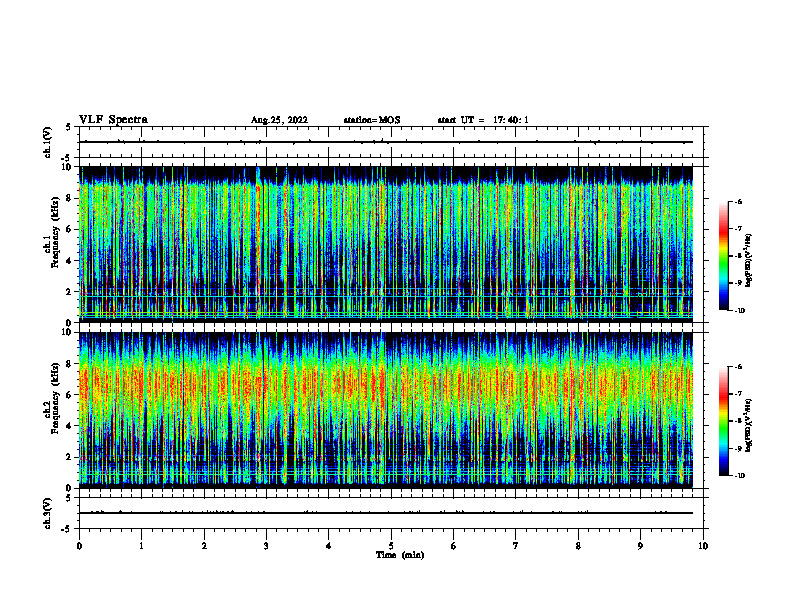Click the '4' kHz tick on ch.1 spectrogram
Viewport: 792px width, 612px height.
click(x=69, y=261)
